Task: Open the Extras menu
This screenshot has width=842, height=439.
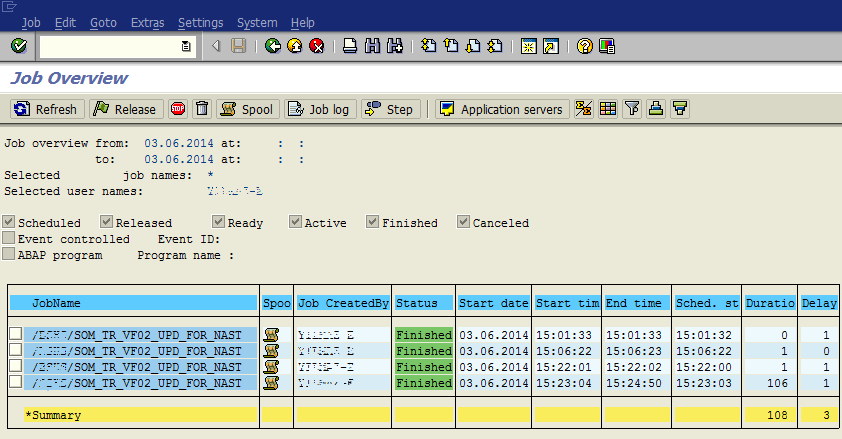Action: pos(147,23)
